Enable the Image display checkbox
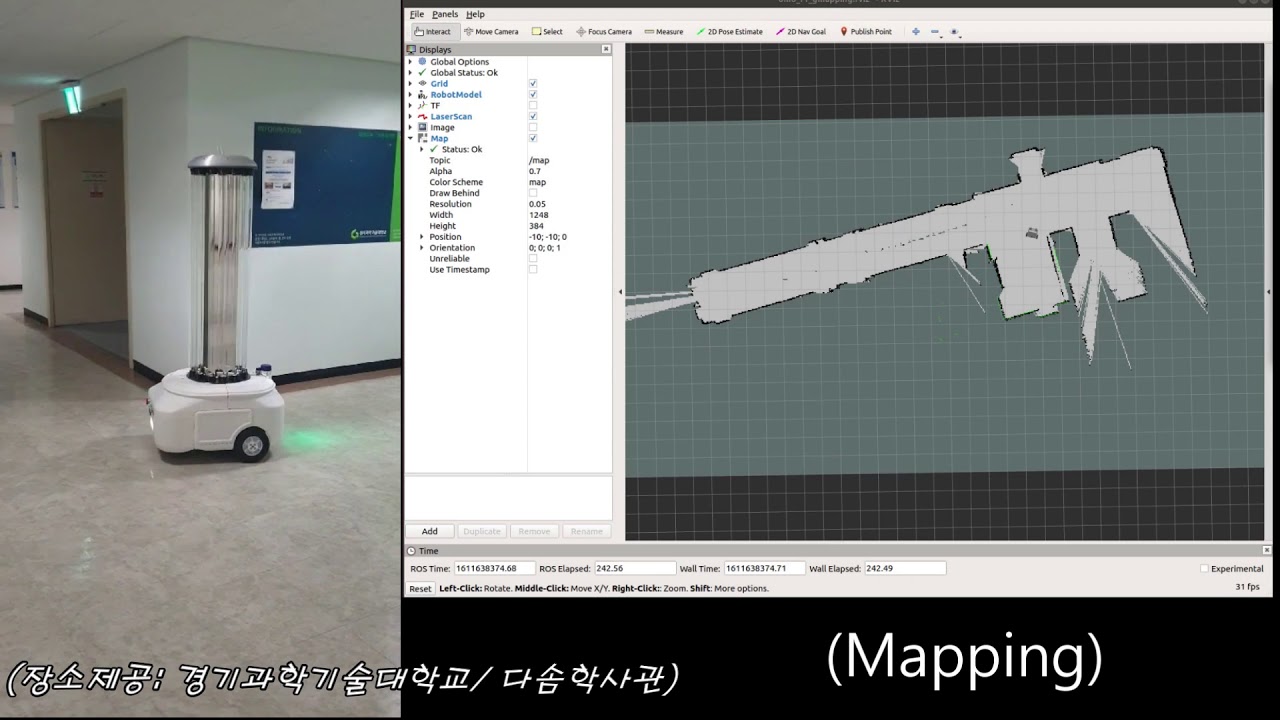 pos(533,127)
